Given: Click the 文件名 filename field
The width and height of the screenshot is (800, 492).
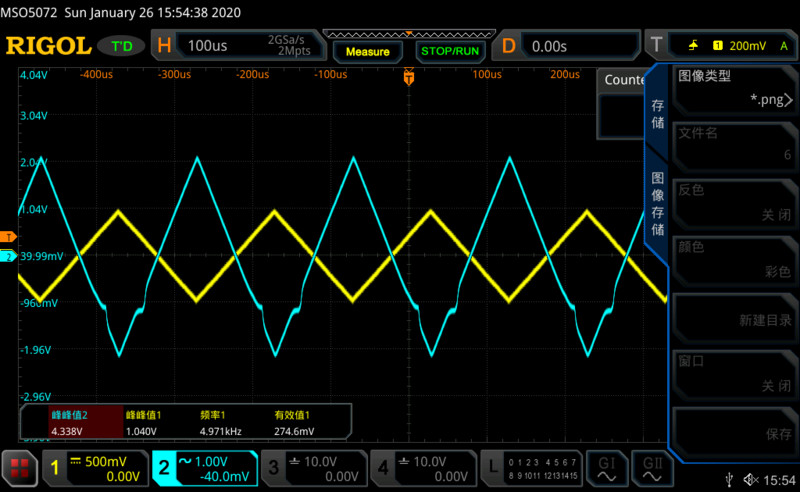Looking at the screenshot, I should click(735, 144).
